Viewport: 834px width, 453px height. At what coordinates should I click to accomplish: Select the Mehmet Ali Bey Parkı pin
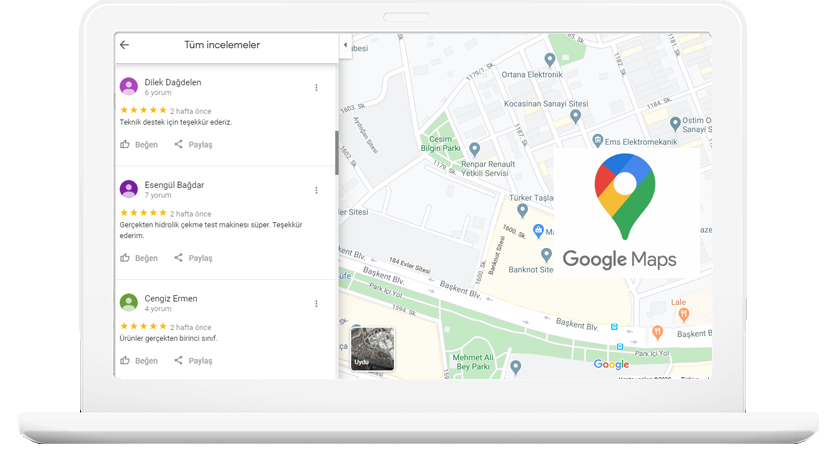point(515,366)
